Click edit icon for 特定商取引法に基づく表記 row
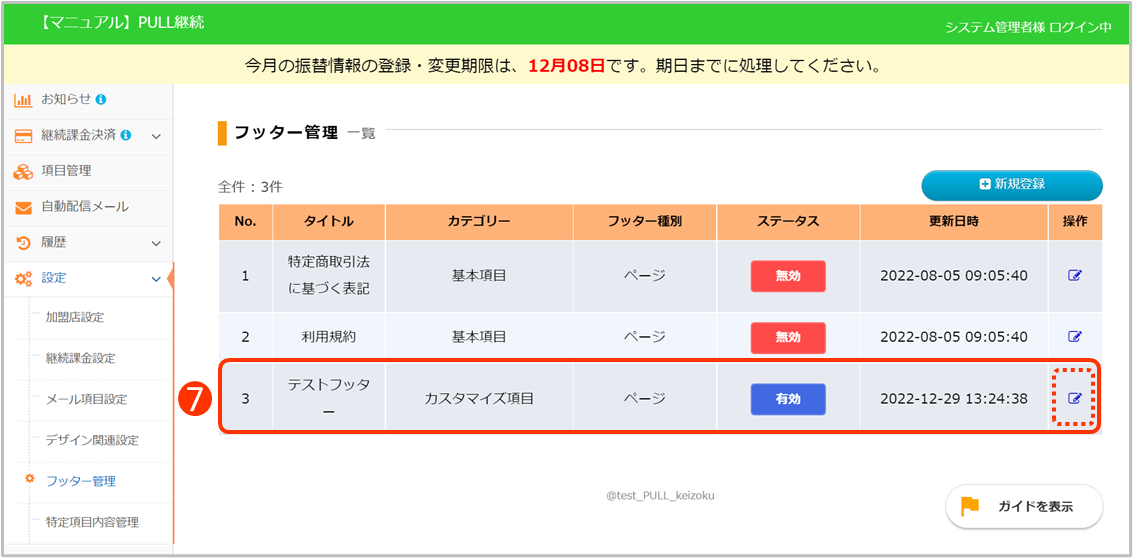Image resolution: width=1133 pixels, height=558 pixels. click(1075, 276)
